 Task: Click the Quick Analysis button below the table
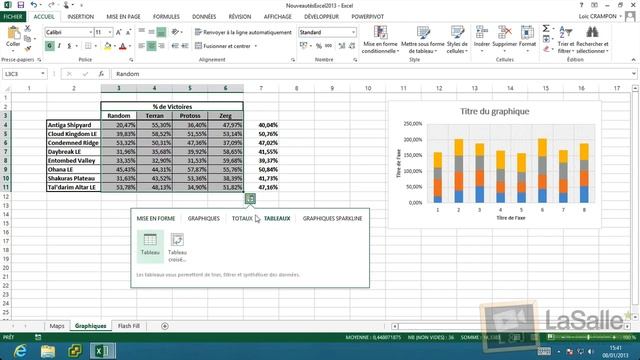250,199
